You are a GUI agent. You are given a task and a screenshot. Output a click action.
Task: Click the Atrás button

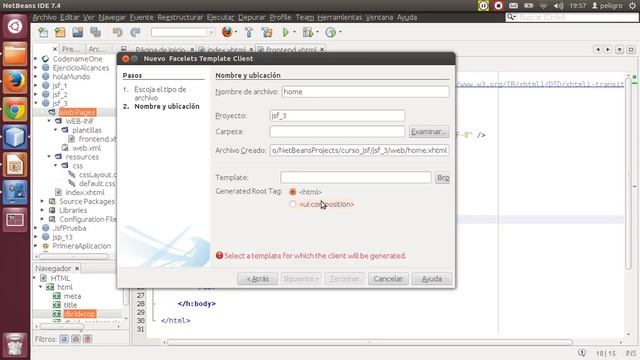(x=258, y=279)
